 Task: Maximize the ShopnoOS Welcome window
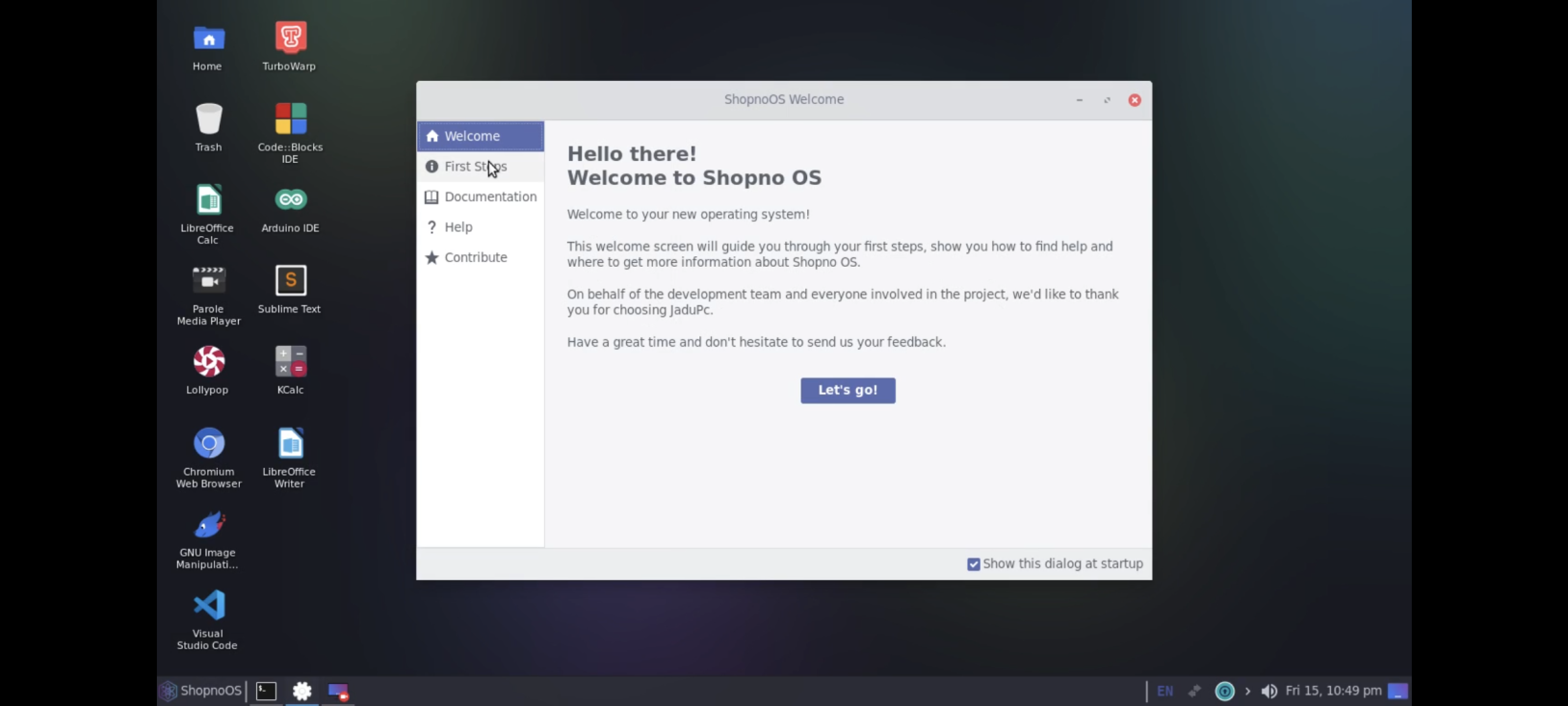1107,100
